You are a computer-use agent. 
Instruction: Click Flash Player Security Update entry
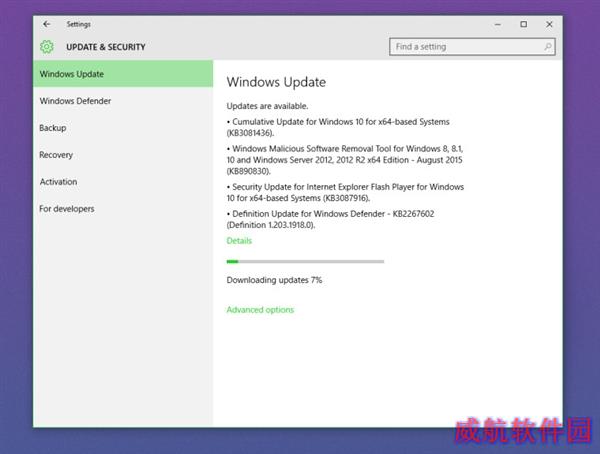pyautogui.click(x=345, y=192)
